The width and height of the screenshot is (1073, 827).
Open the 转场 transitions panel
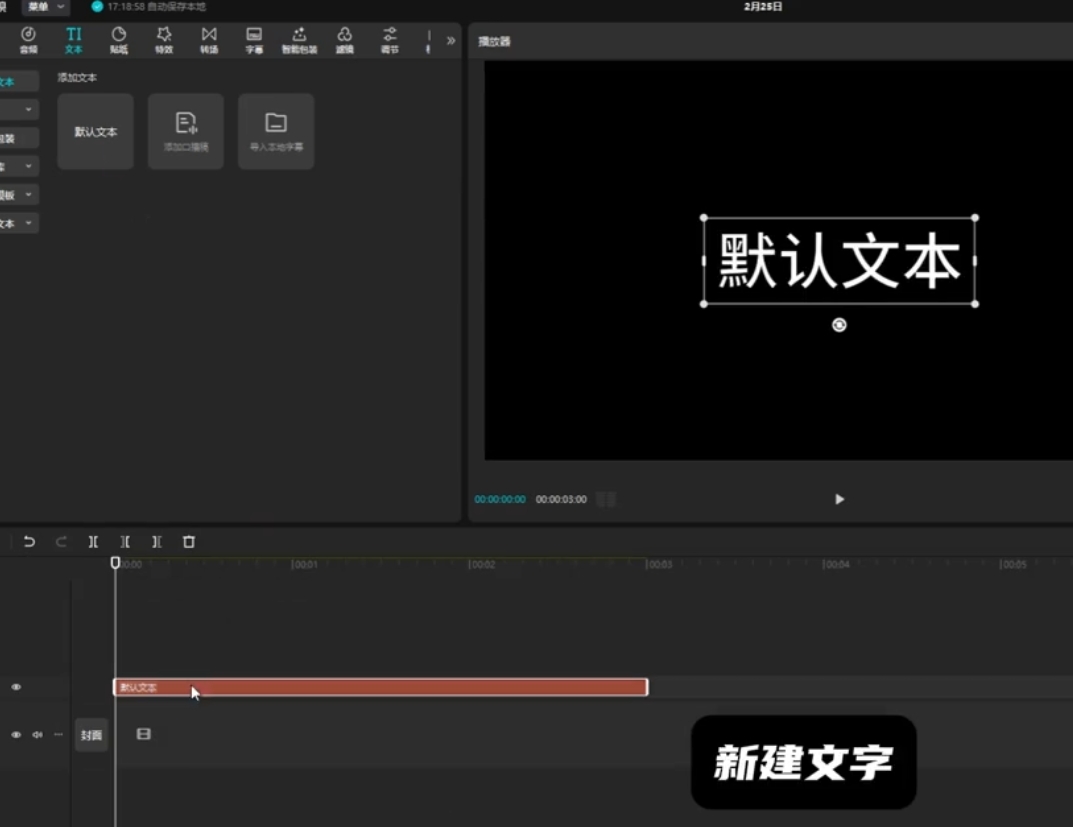click(209, 40)
